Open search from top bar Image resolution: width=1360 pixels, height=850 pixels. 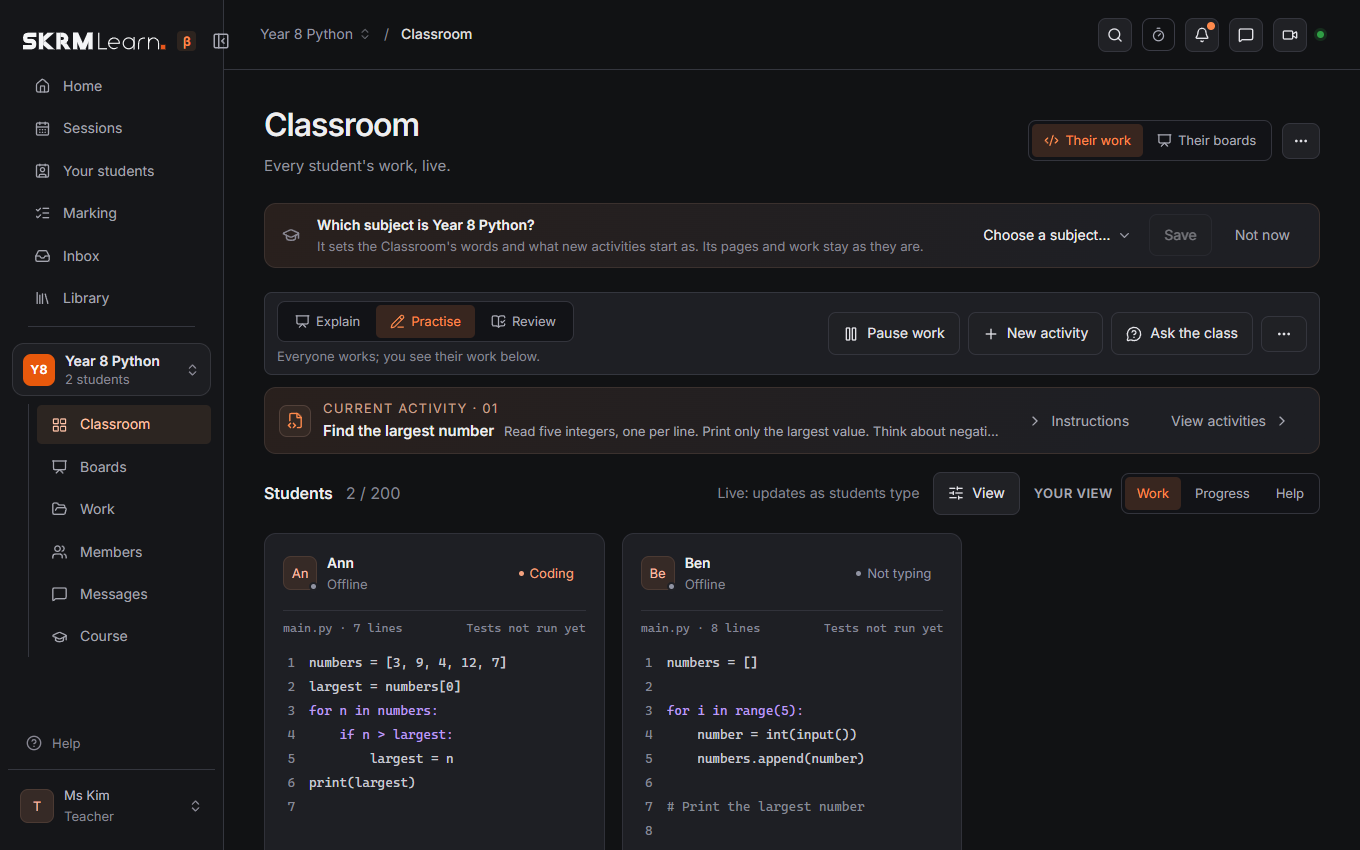1115,35
